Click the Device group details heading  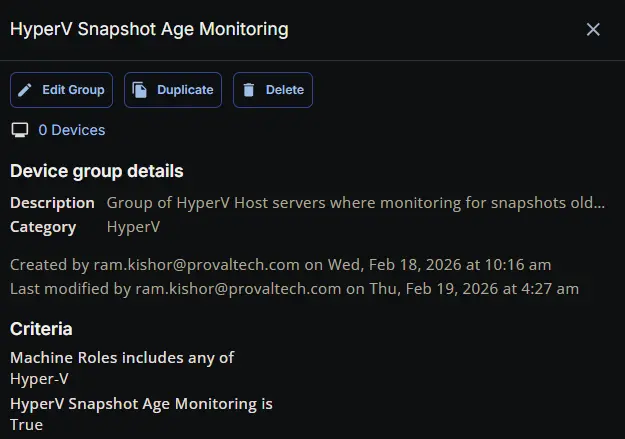click(97, 171)
